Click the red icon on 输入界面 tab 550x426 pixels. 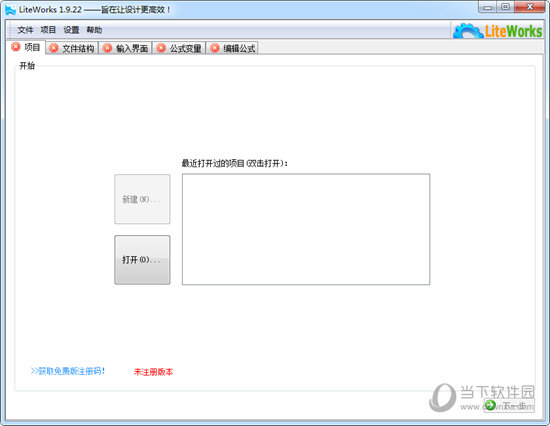pyautogui.click(x=107, y=48)
